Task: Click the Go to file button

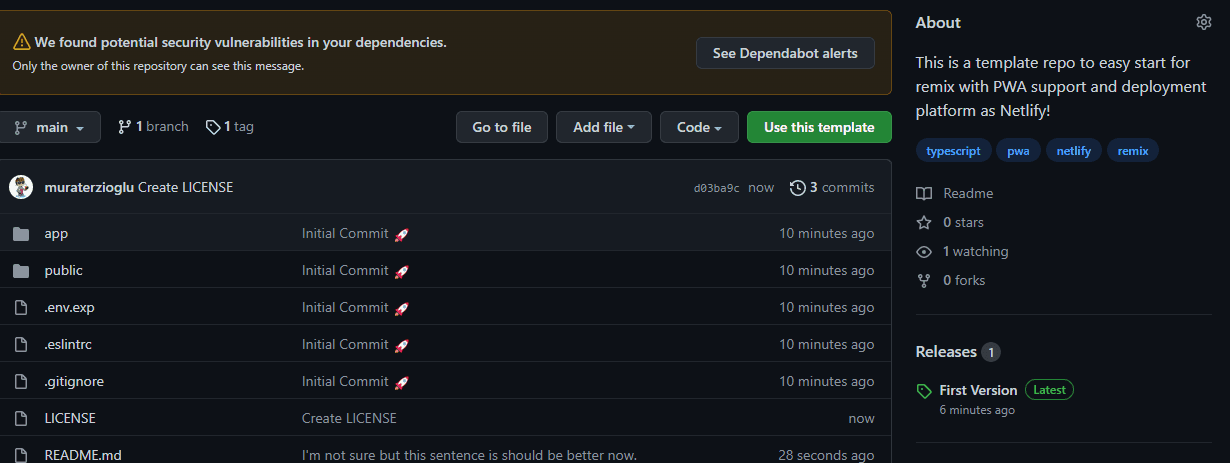Action: click(502, 127)
